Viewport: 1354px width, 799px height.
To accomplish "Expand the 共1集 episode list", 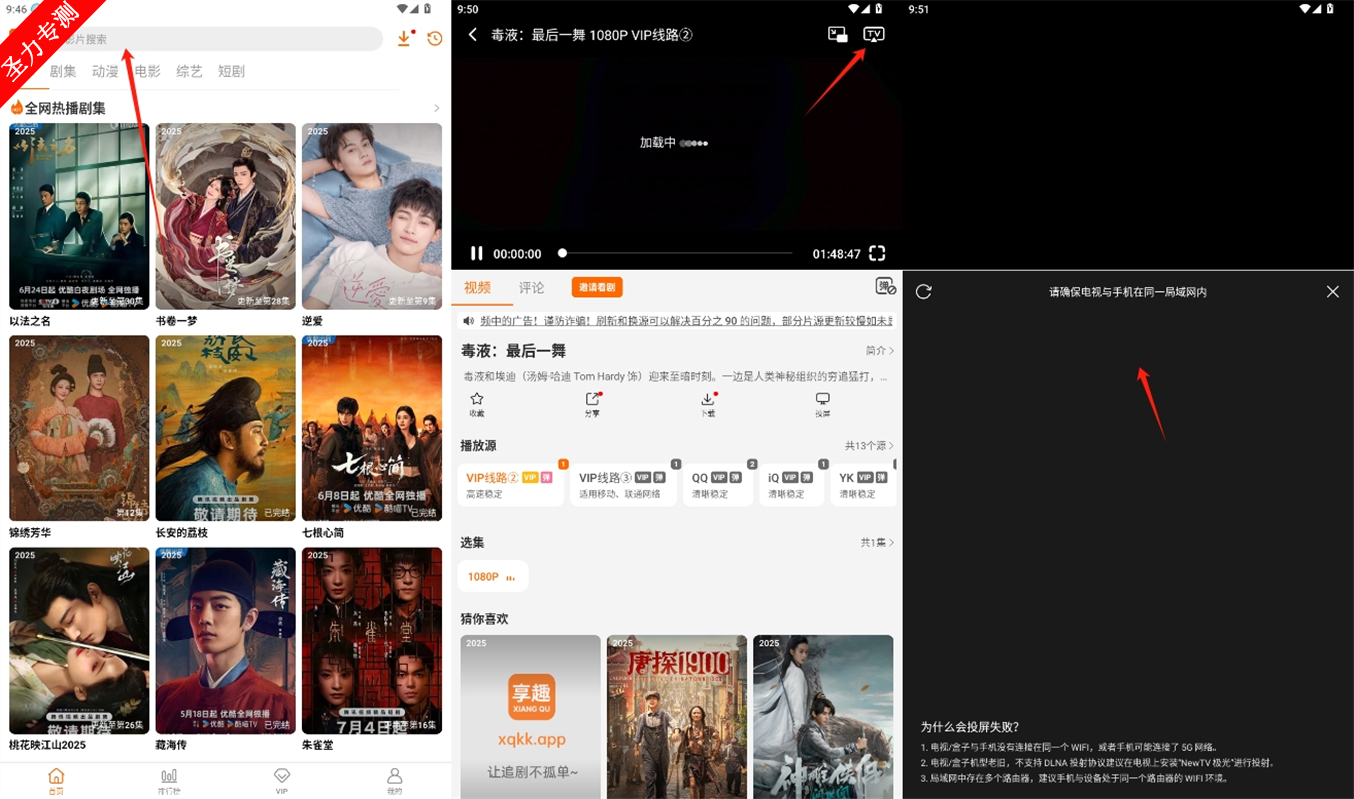I will [x=878, y=543].
